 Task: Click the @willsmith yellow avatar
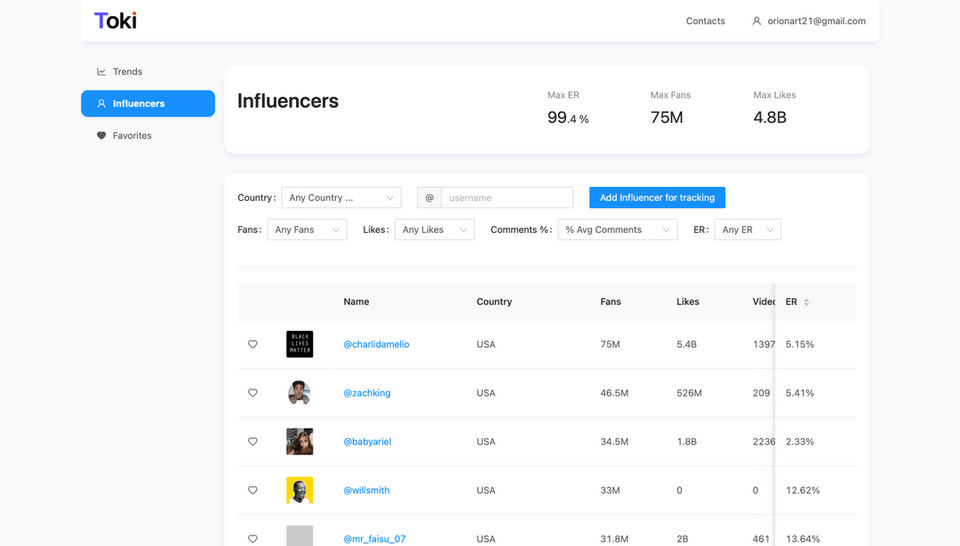299,490
